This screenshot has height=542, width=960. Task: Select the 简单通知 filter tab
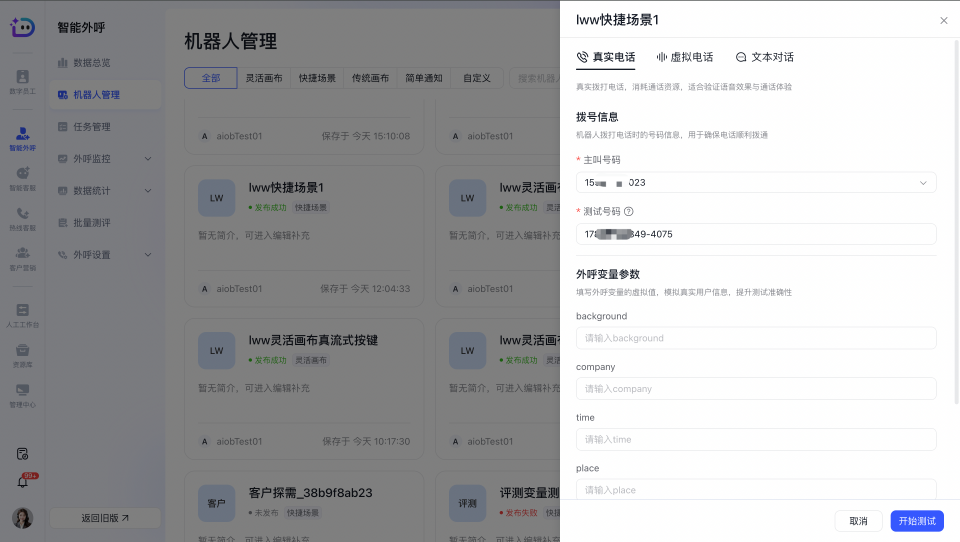[424, 78]
